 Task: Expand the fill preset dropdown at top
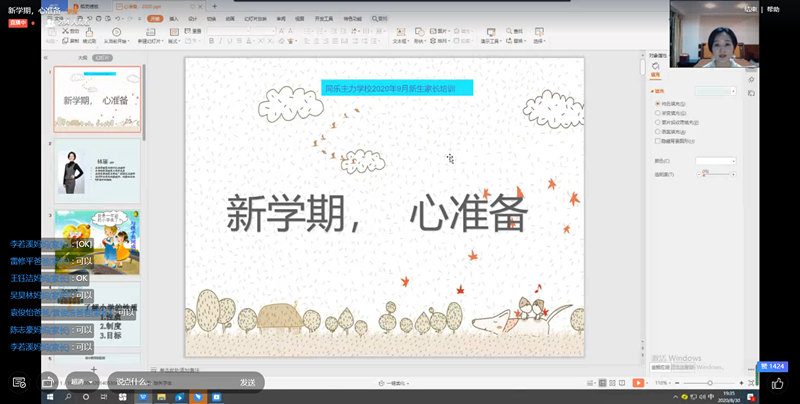pos(714,90)
